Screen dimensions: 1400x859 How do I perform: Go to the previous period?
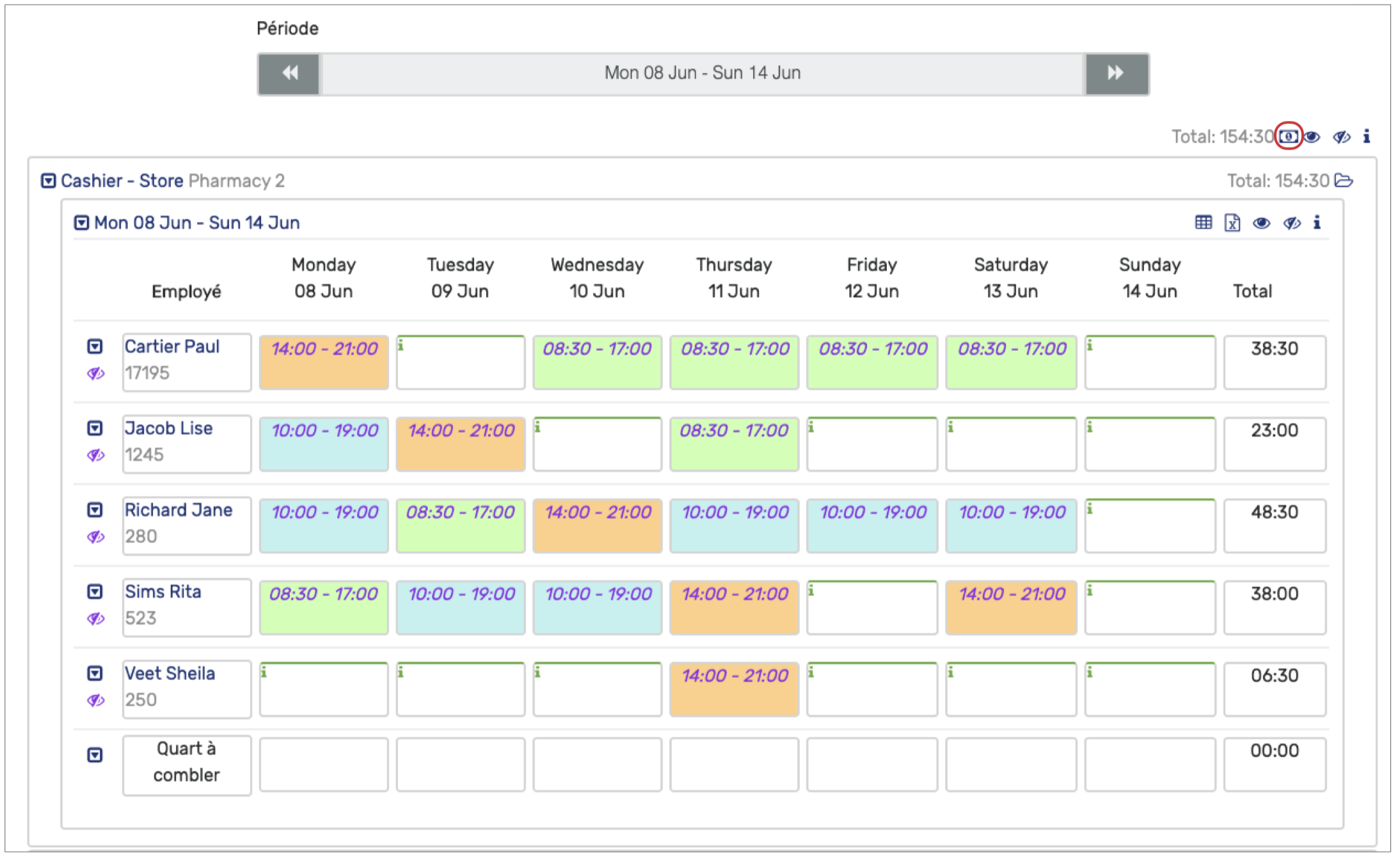(289, 74)
